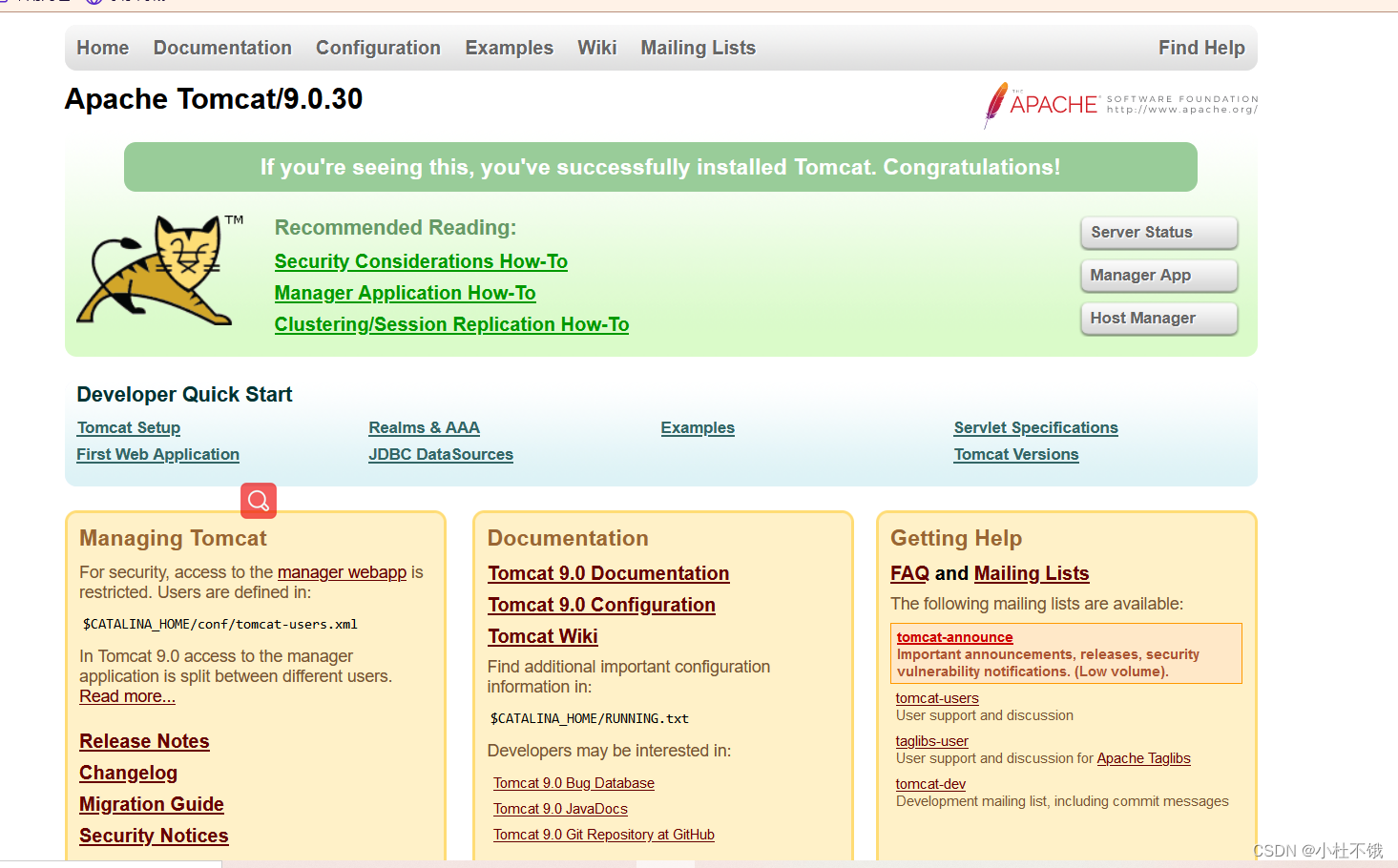Open Examples in the top navigation bar

(509, 48)
